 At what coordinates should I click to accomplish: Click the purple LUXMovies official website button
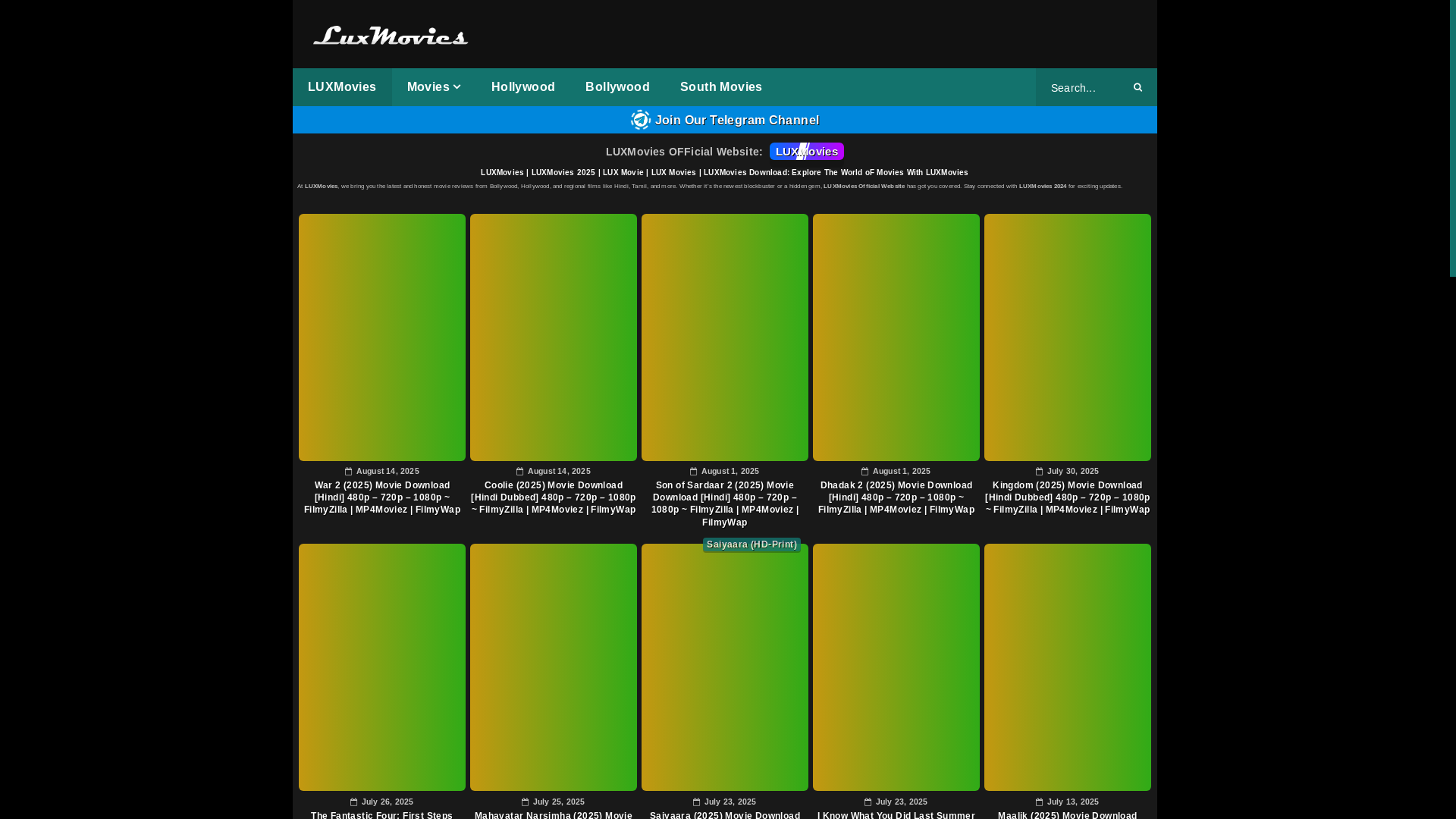point(807,152)
